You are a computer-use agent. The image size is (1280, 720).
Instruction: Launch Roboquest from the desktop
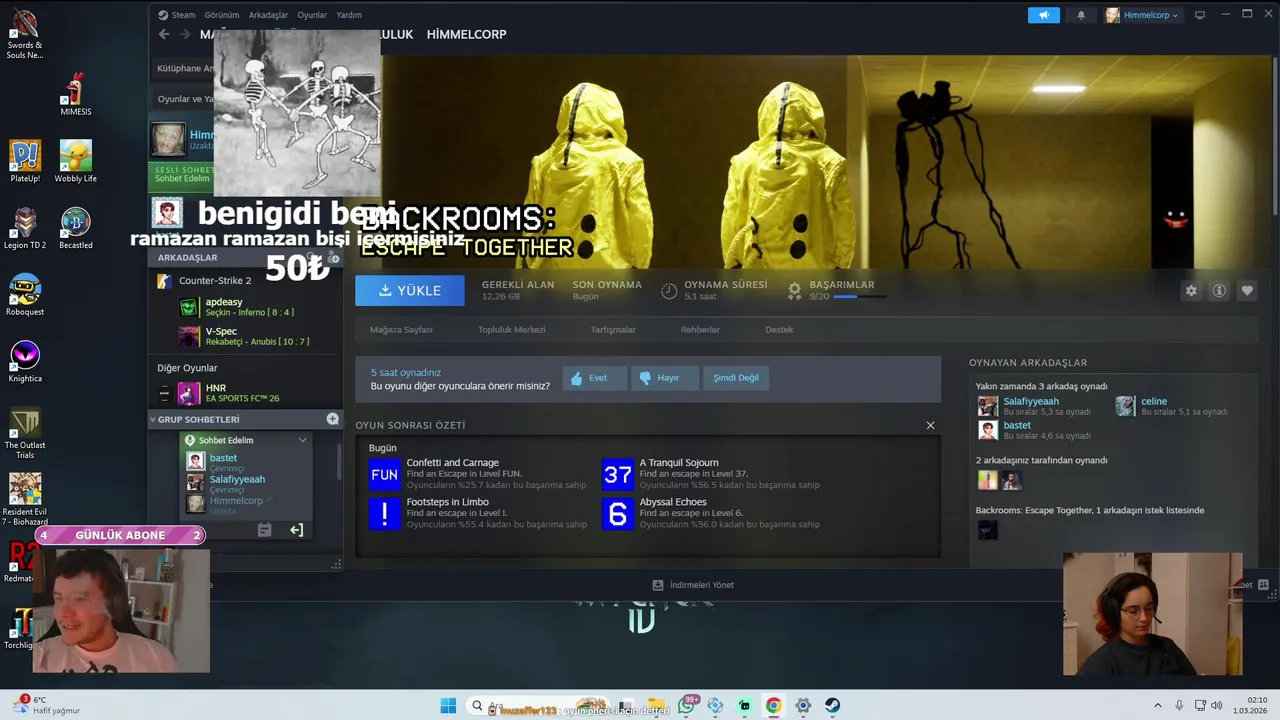point(25,295)
